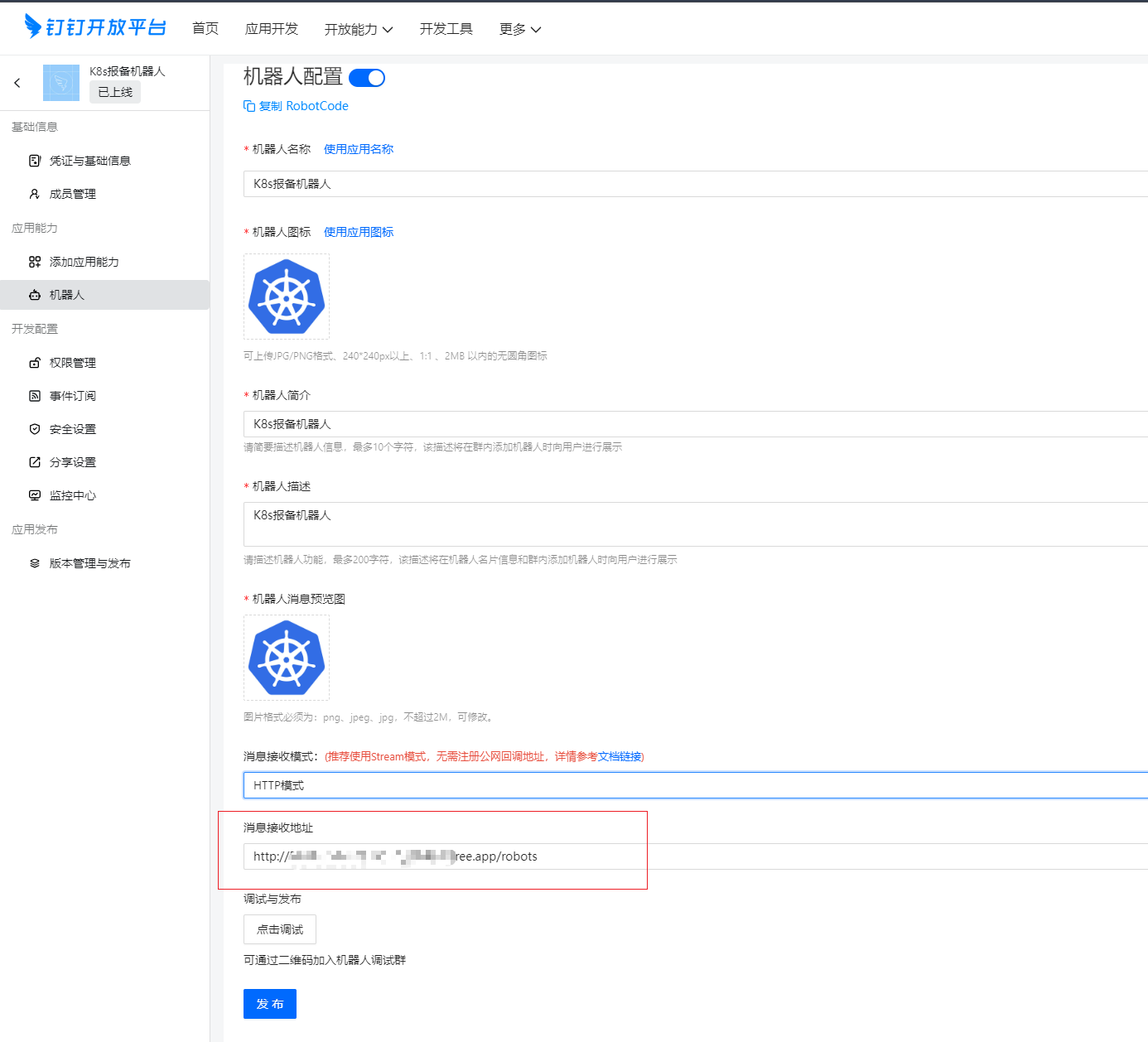Click the 成员管理 person icon
1148x1042 pixels.
click(35, 194)
